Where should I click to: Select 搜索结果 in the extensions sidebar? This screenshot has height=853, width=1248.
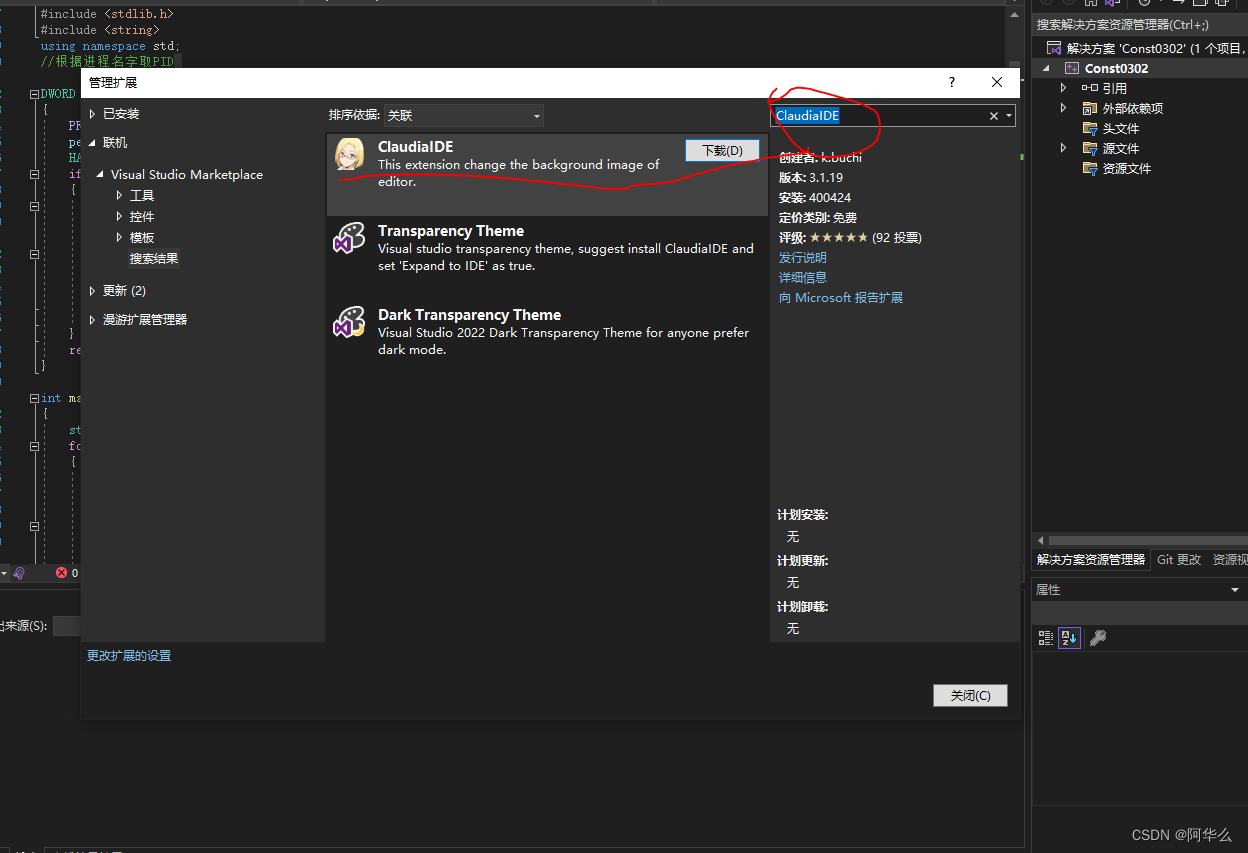(153, 257)
